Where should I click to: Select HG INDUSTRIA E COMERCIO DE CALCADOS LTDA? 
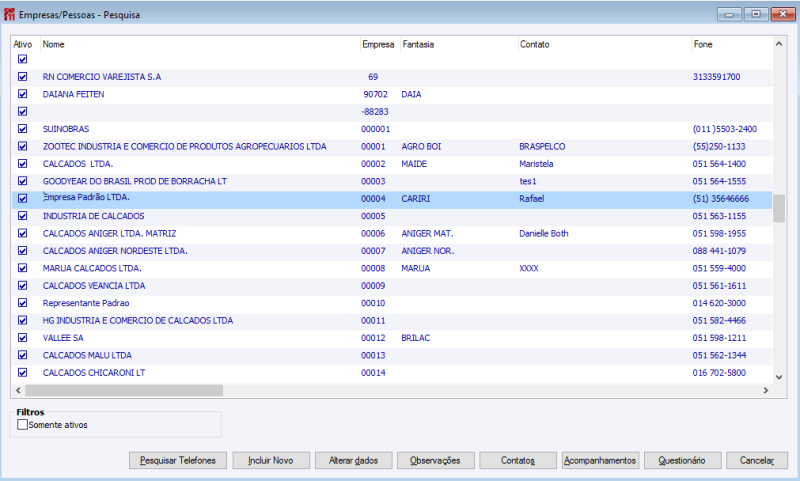392,320
